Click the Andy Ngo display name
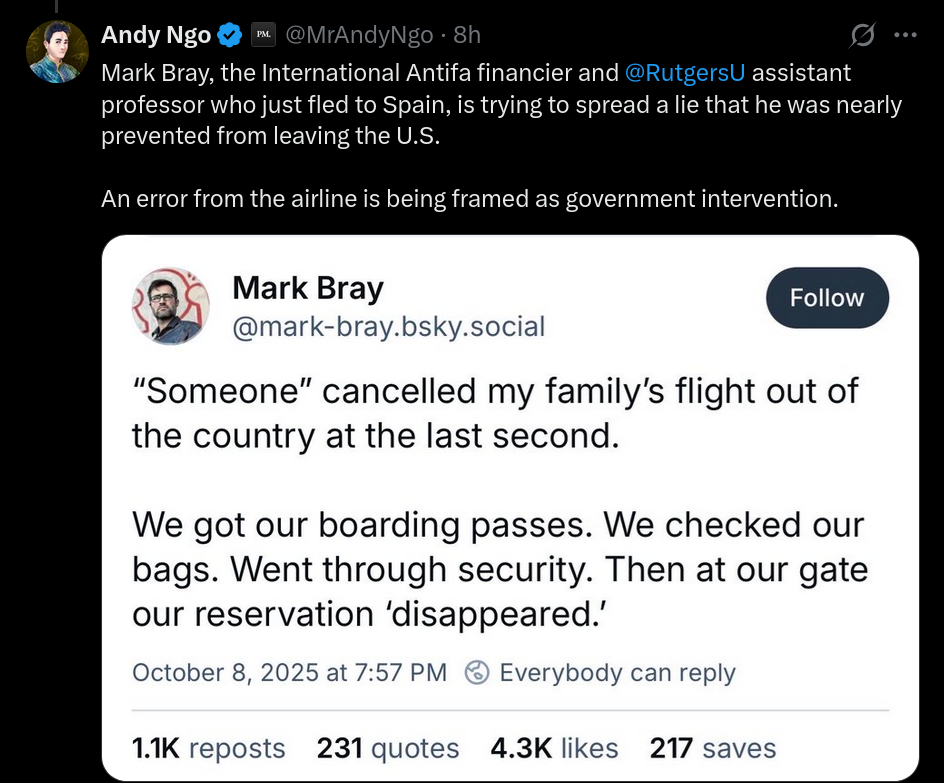Image resolution: width=944 pixels, height=783 pixels. [x=156, y=36]
